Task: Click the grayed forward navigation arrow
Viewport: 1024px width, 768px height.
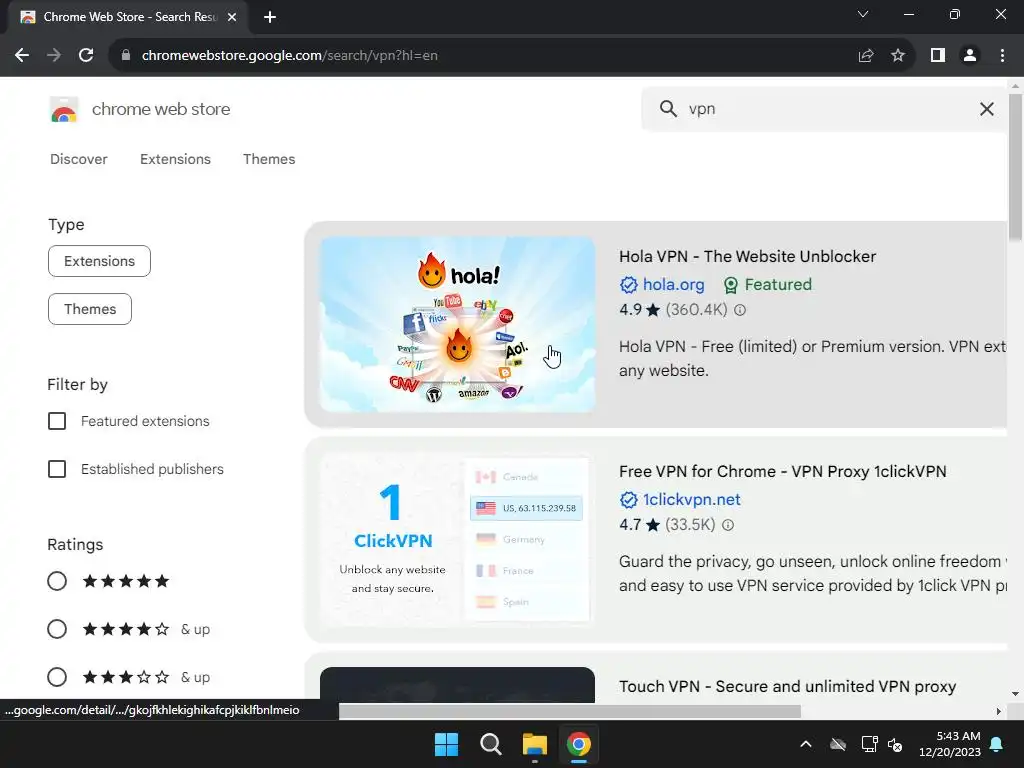Action: pos(54,56)
